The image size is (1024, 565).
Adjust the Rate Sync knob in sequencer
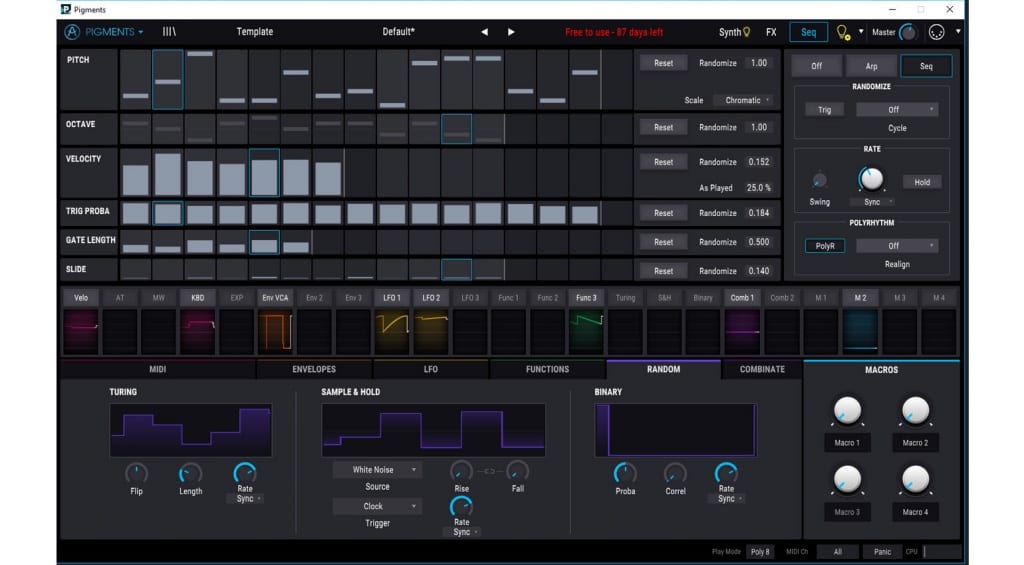tap(871, 178)
